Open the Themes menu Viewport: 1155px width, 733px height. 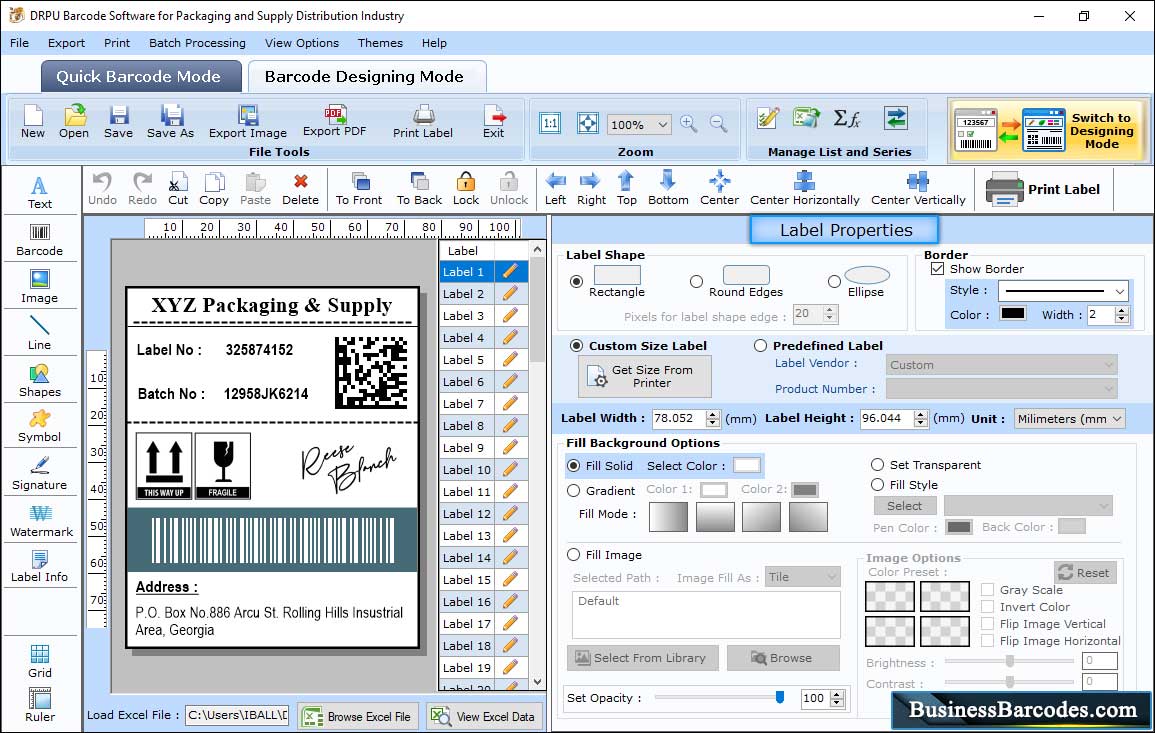point(380,43)
